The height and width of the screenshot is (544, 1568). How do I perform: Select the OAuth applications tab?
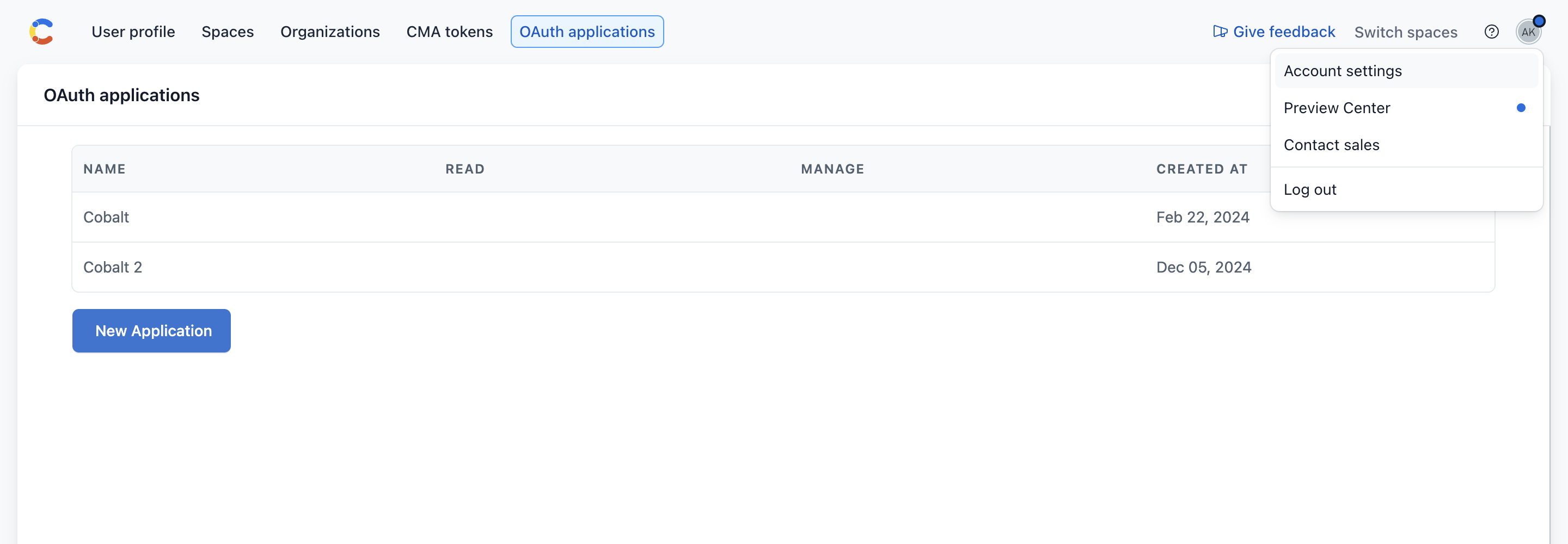586,32
